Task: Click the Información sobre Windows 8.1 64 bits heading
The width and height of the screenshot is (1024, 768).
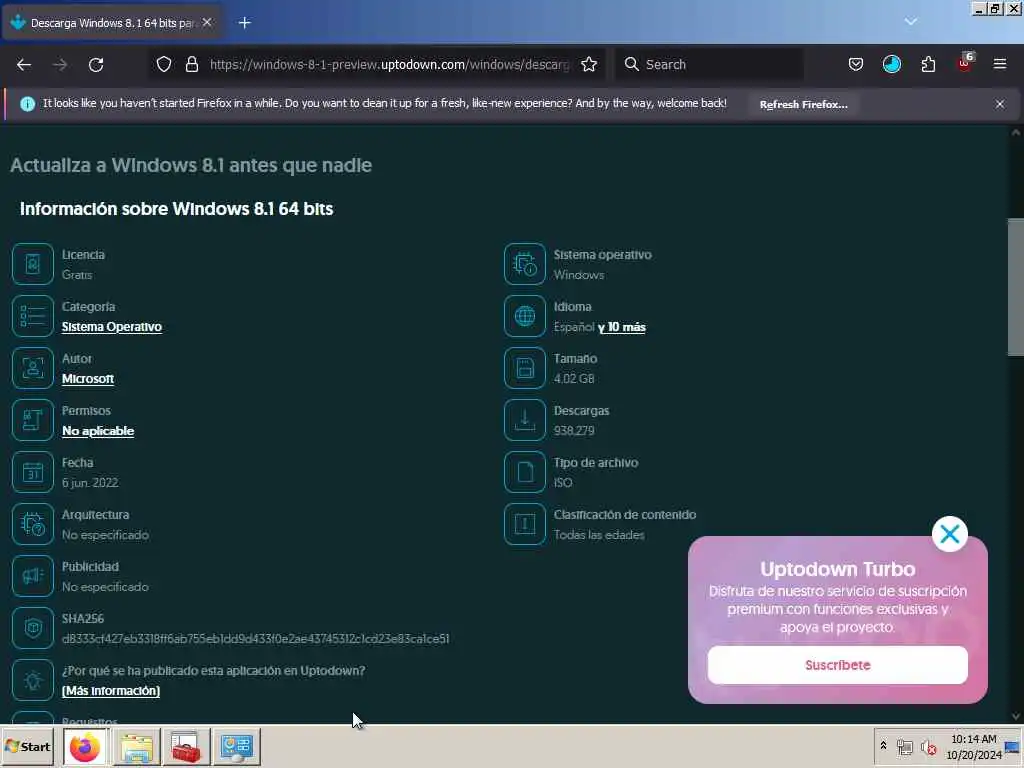Action: click(176, 209)
